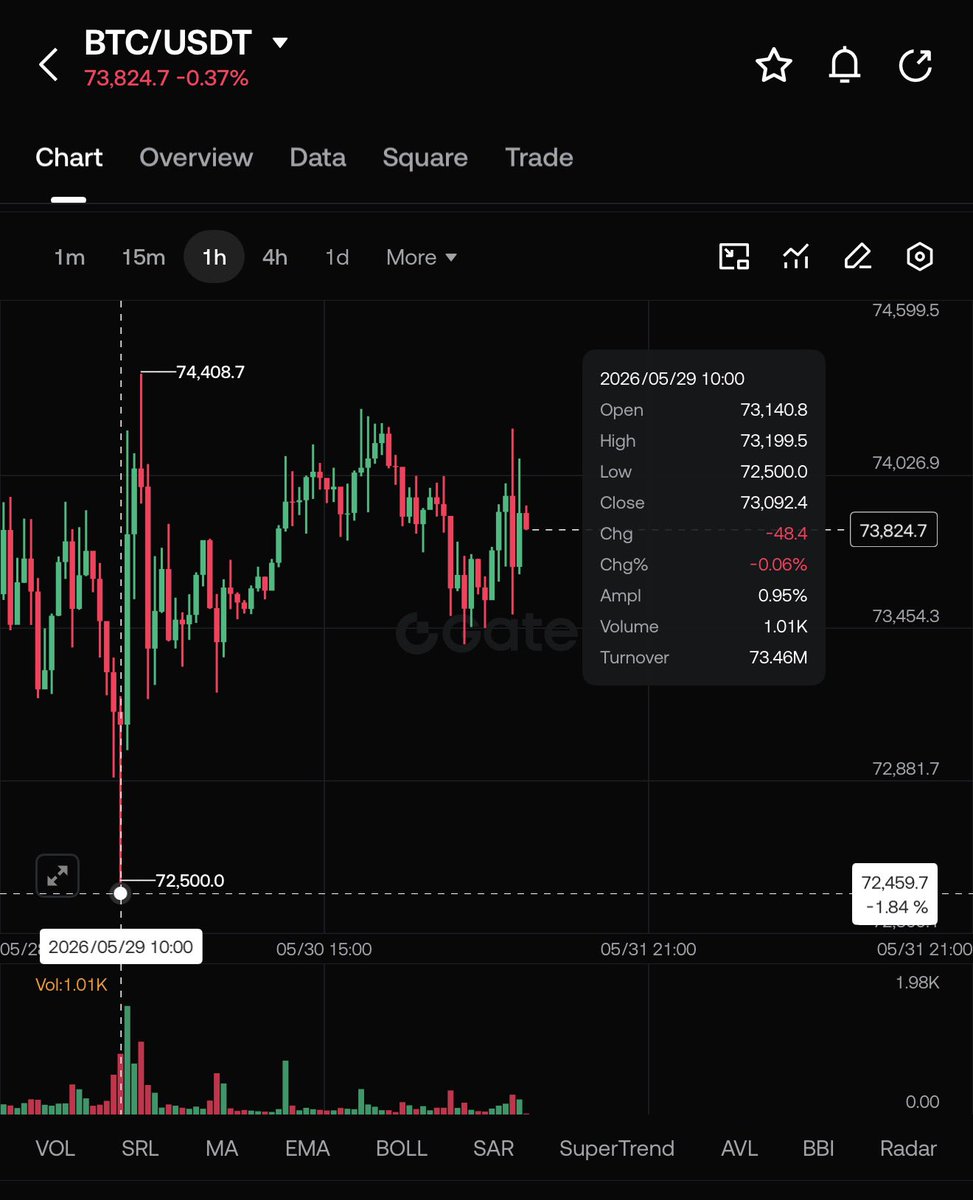Click the 72,500.0 low price marker
This screenshot has width=973, height=1200.
click(x=190, y=880)
